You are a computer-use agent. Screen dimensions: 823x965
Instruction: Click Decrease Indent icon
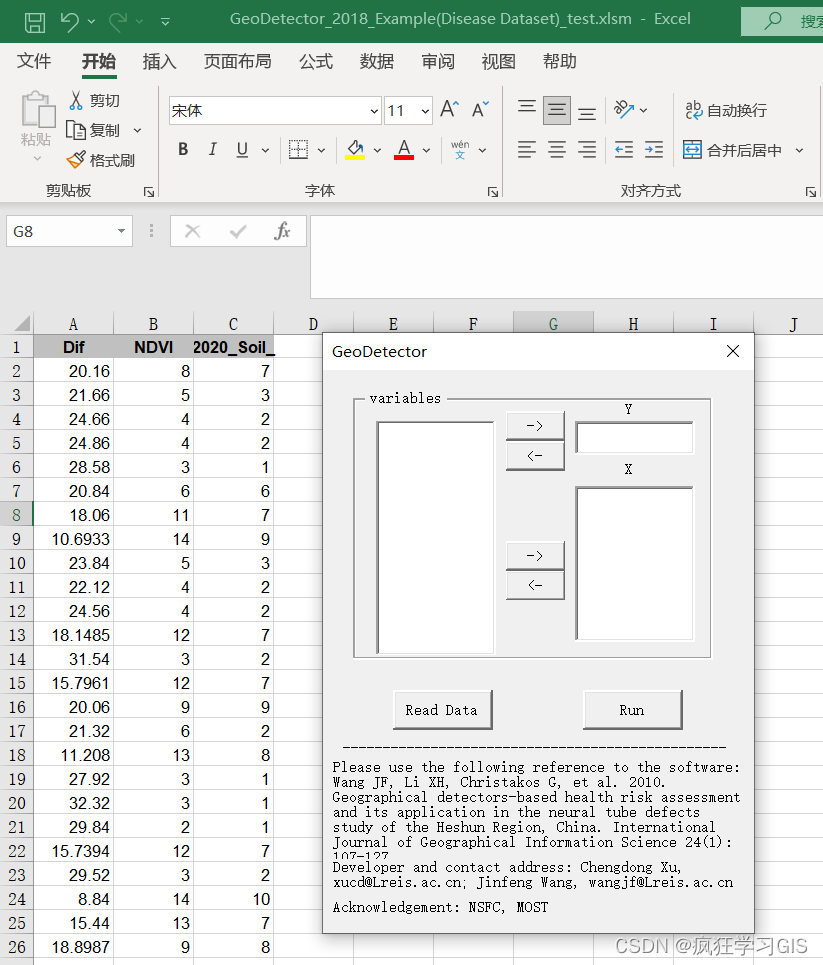(624, 150)
